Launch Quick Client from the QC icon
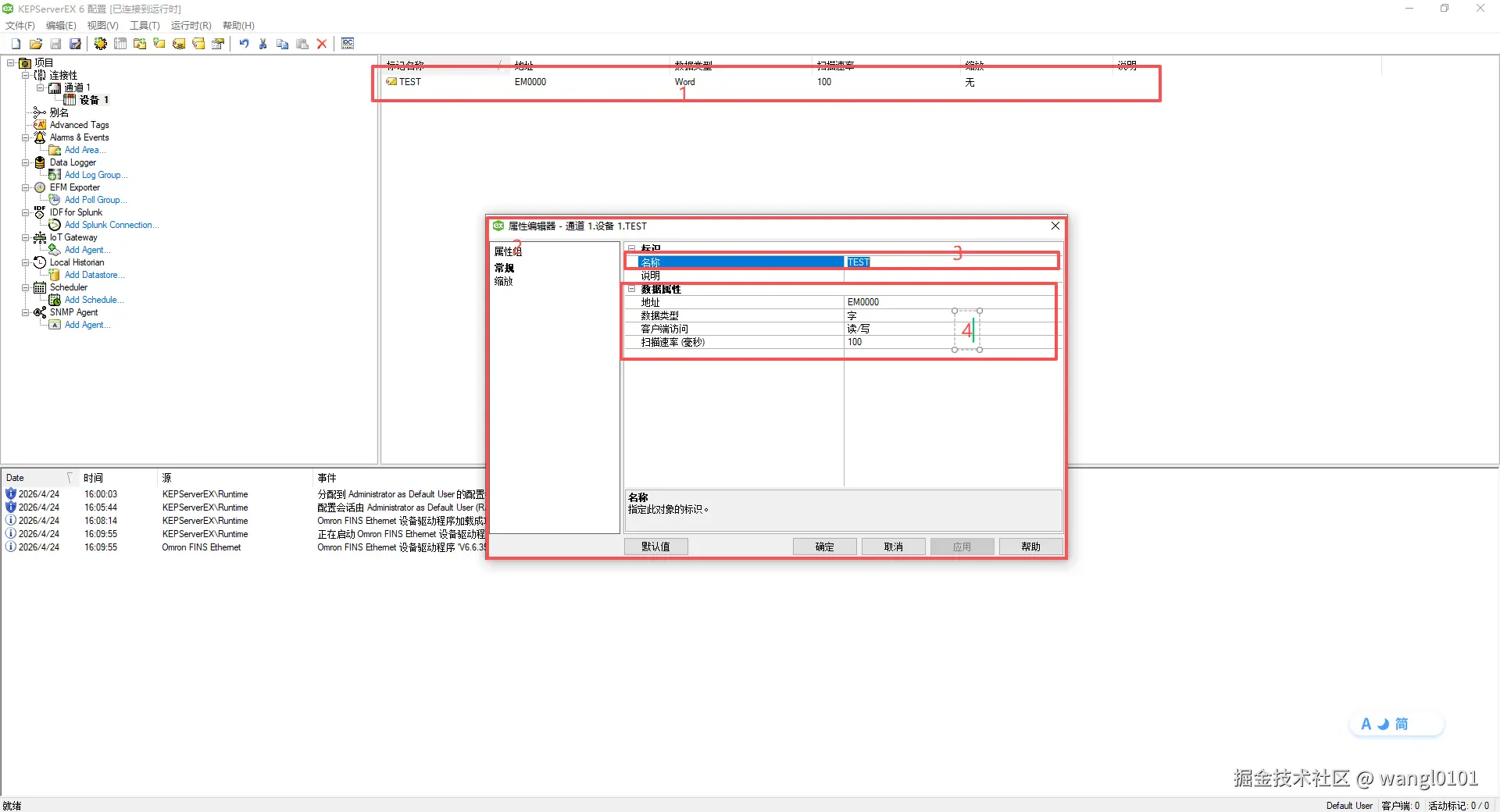1500x812 pixels. pos(348,44)
